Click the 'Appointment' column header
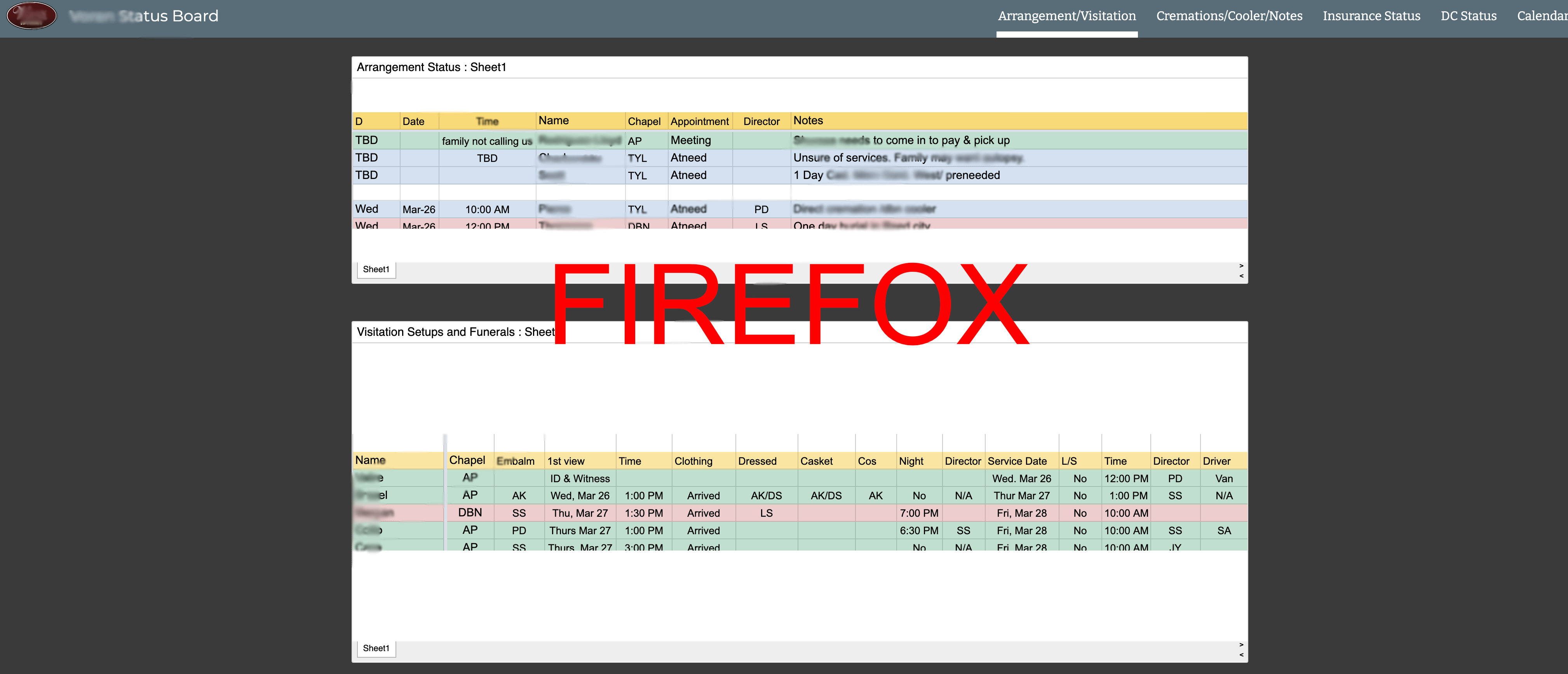The height and width of the screenshot is (674, 1568). point(699,122)
